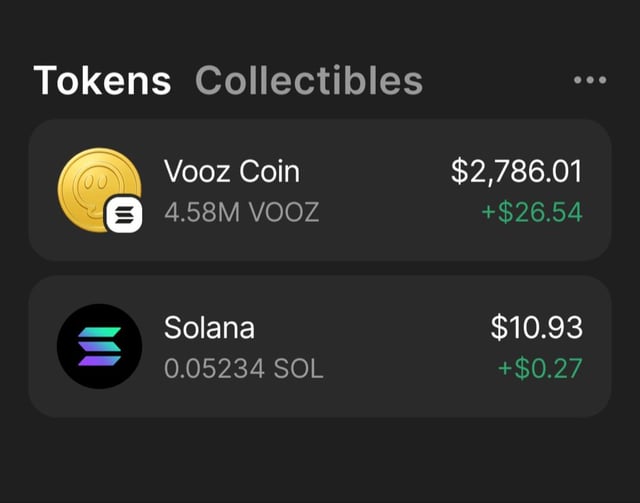Click the round Solana logo icon
Viewport: 640px width, 503px height.
(x=99, y=346)
